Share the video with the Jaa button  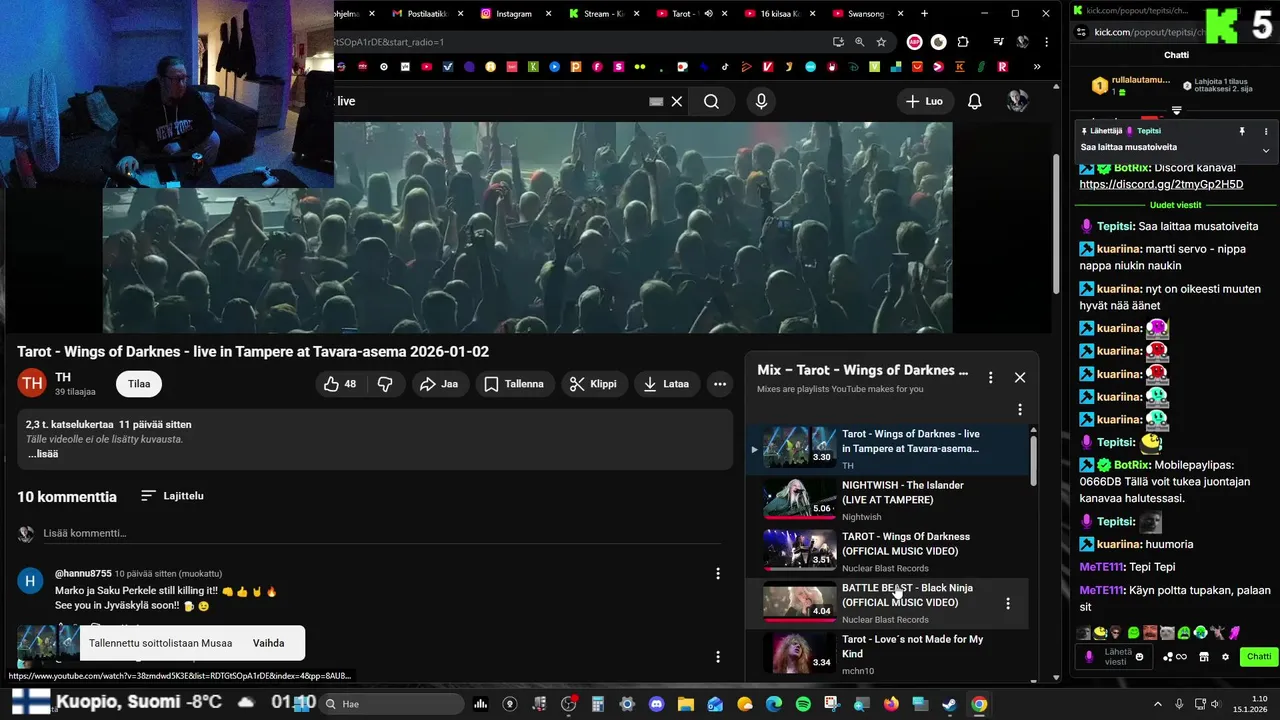tap(438, 384)
